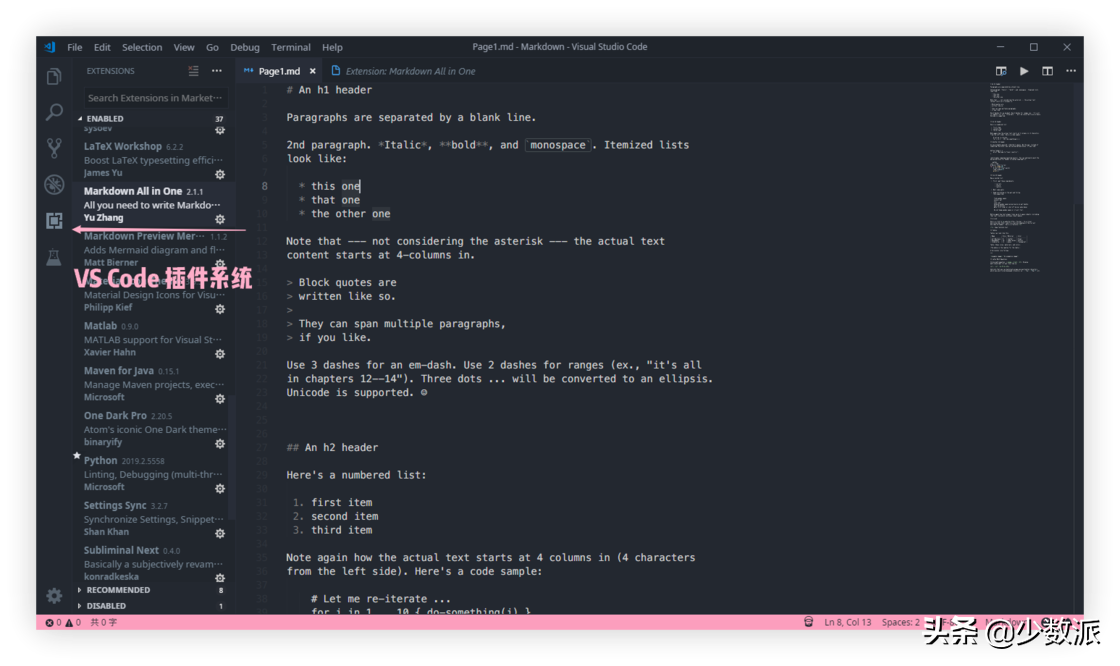Focus the Search Extensions in Marketplace field
This screenshot has width=1120, height=666.
pos(154,98)
